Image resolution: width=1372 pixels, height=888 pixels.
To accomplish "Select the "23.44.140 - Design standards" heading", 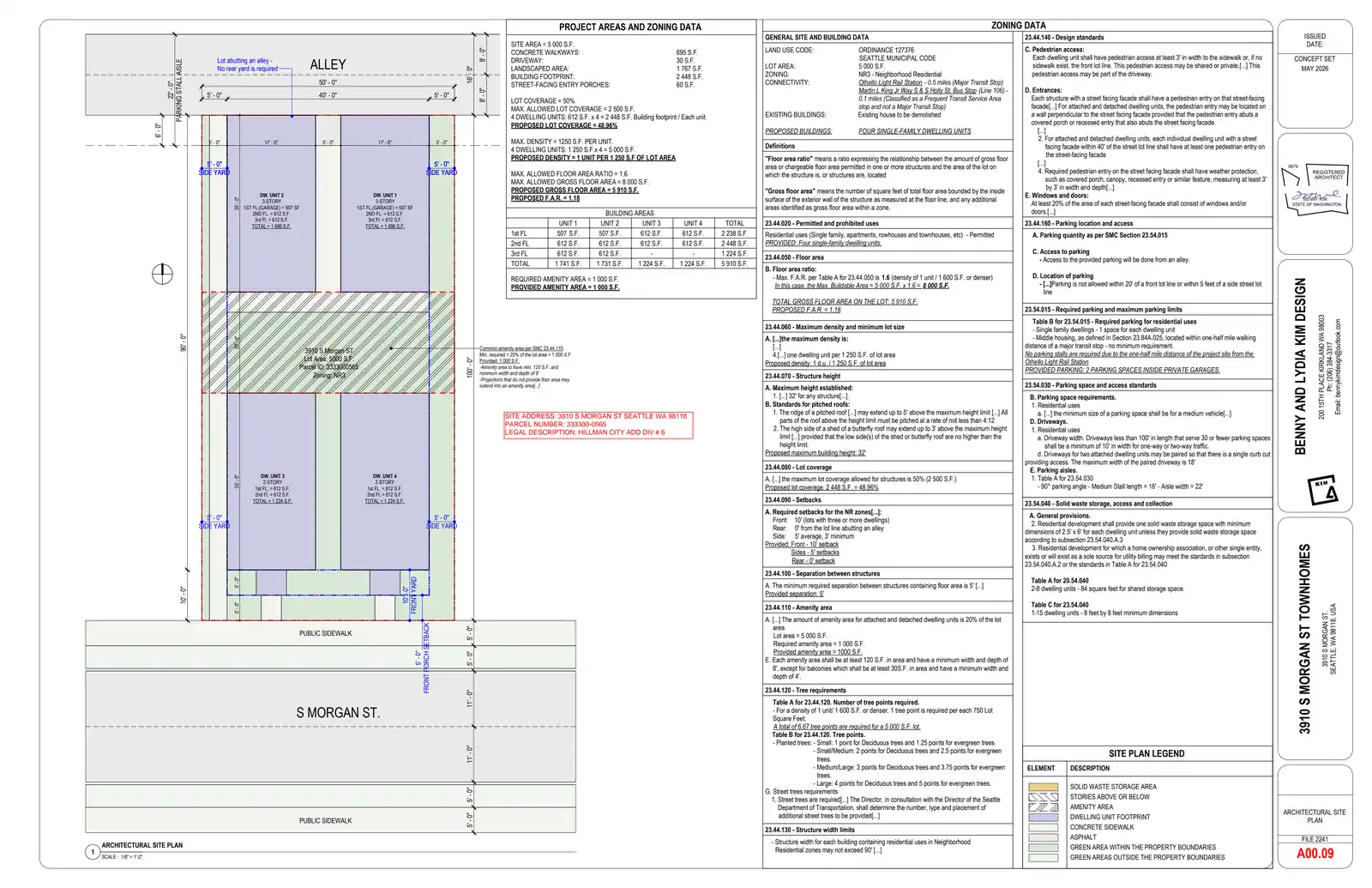I will point(1064,38).
